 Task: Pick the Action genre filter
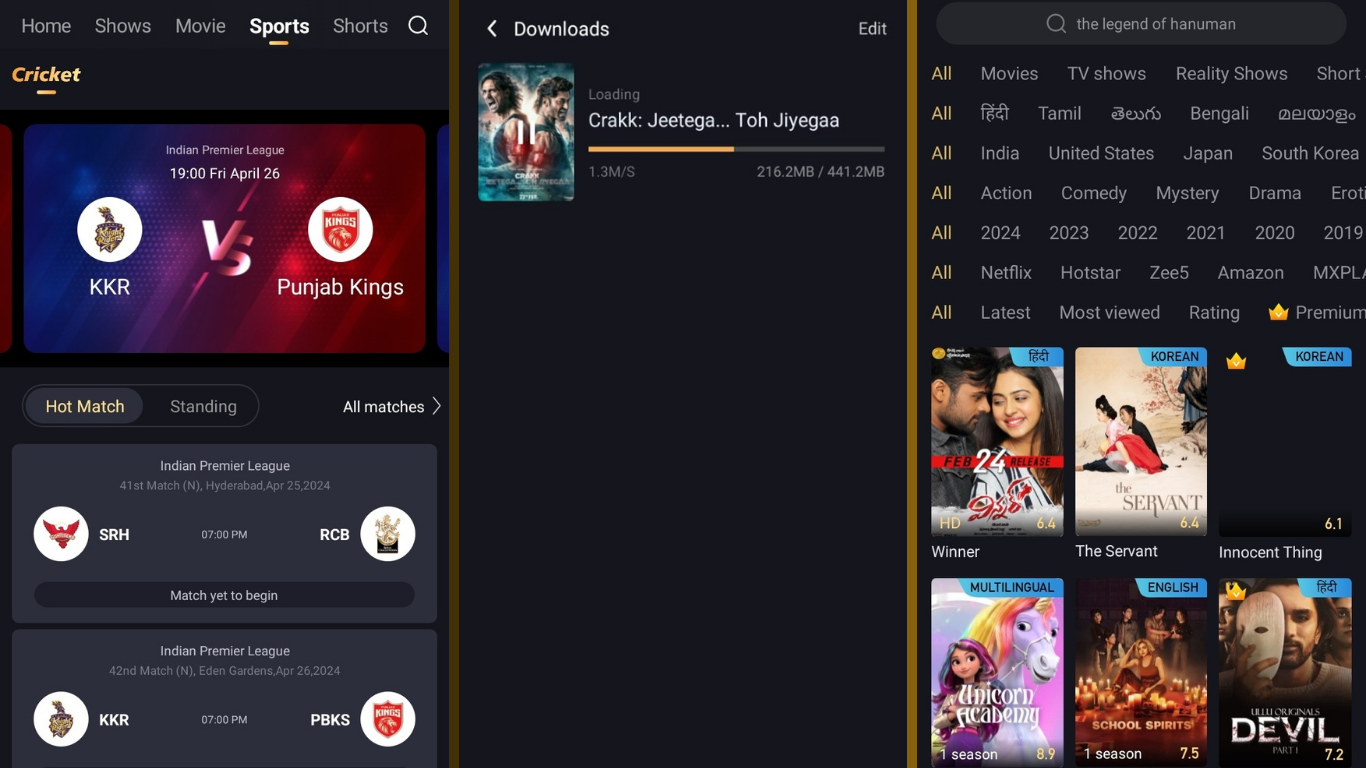pyautogui.click(x=1006, y=193)
